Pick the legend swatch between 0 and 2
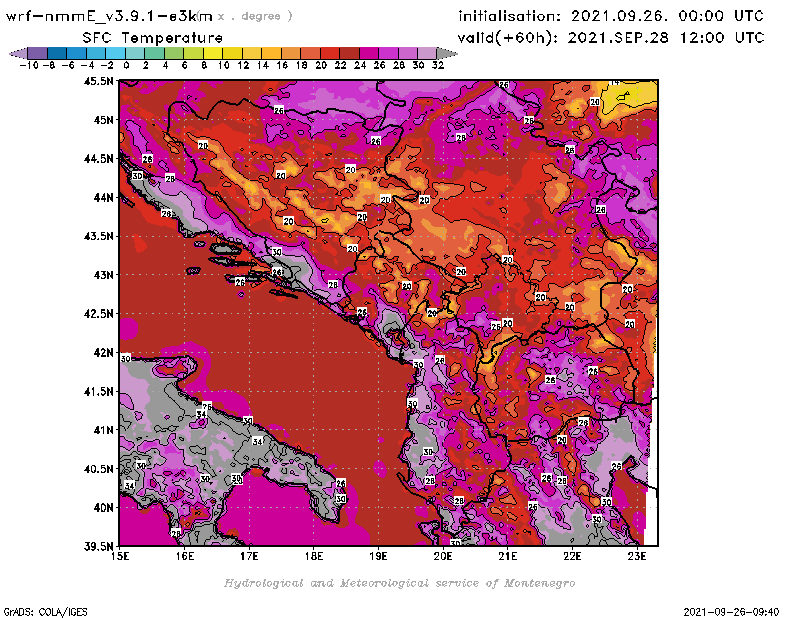This screenshot has width=800, height=618. tap(135, 53)
